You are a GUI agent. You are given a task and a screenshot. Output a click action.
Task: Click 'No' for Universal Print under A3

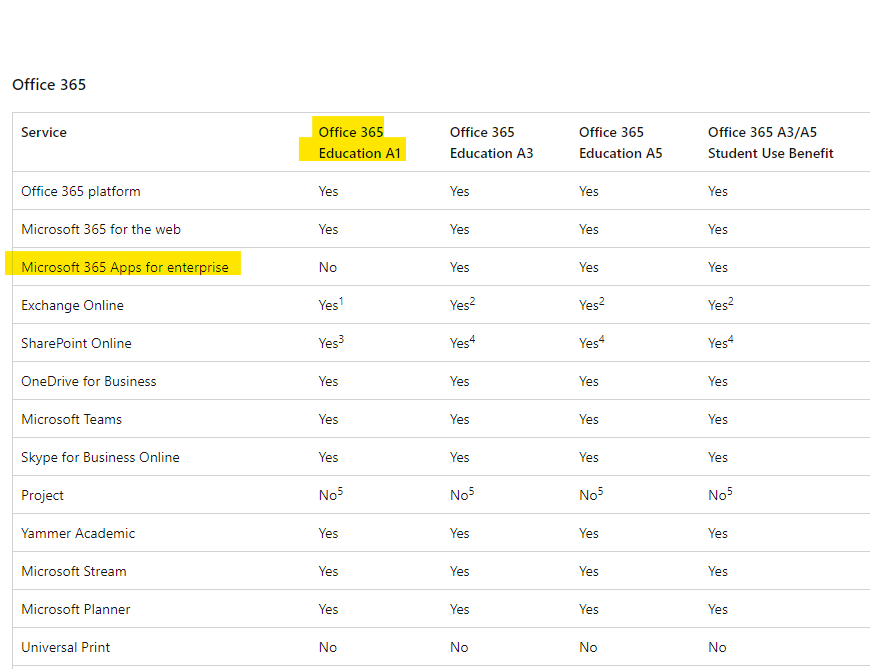459,647
